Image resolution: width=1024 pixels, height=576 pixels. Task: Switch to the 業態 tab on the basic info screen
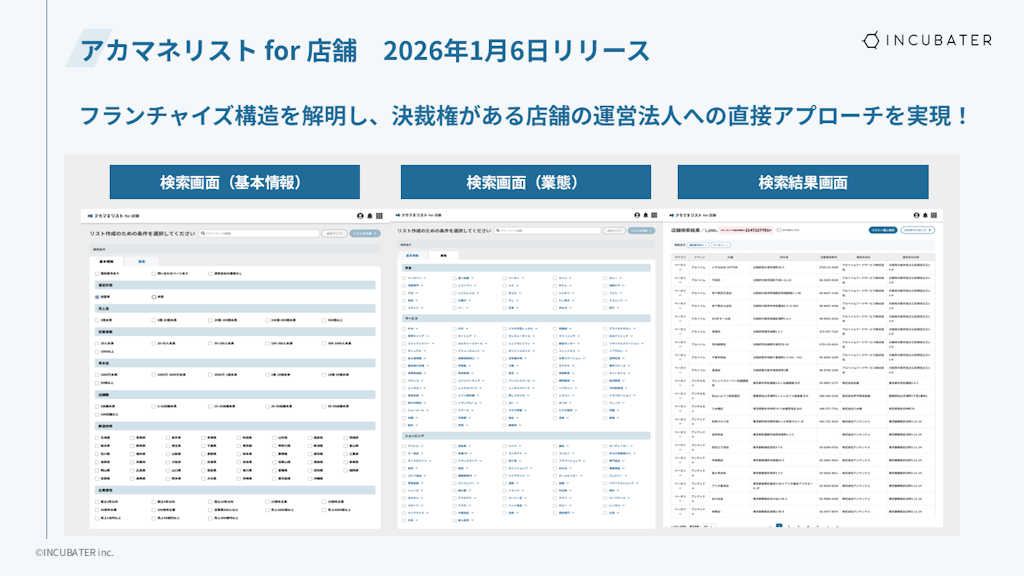point(141,262)
